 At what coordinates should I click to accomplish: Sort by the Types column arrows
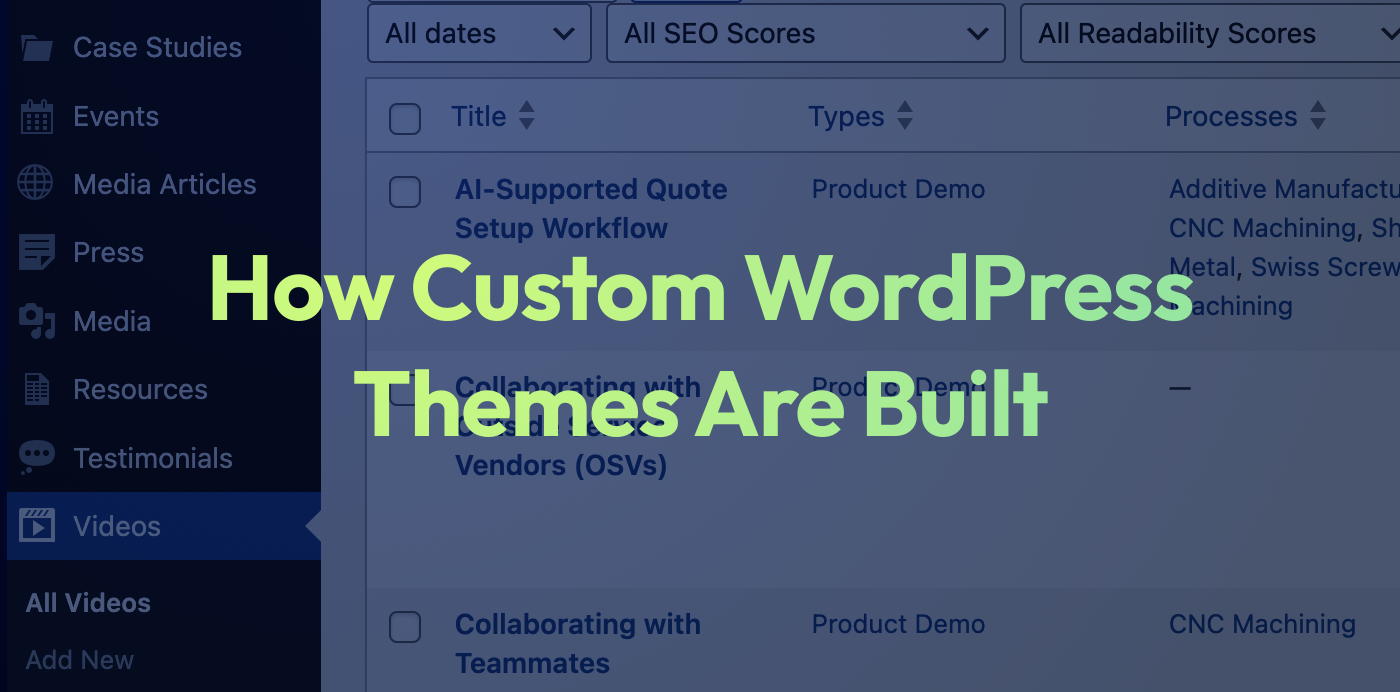[904, 117]
